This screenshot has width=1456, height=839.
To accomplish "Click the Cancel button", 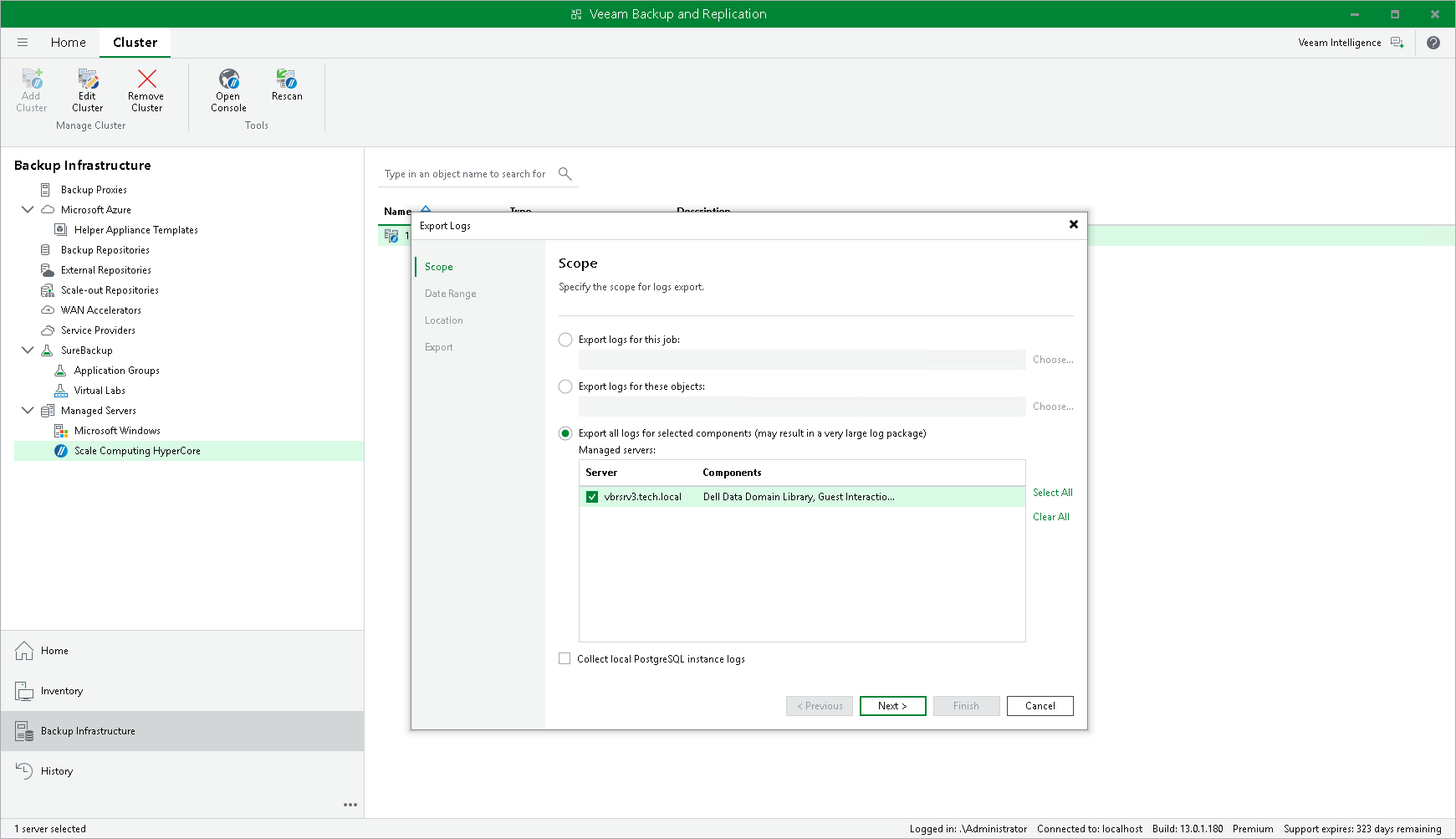I will [1040, 706].
